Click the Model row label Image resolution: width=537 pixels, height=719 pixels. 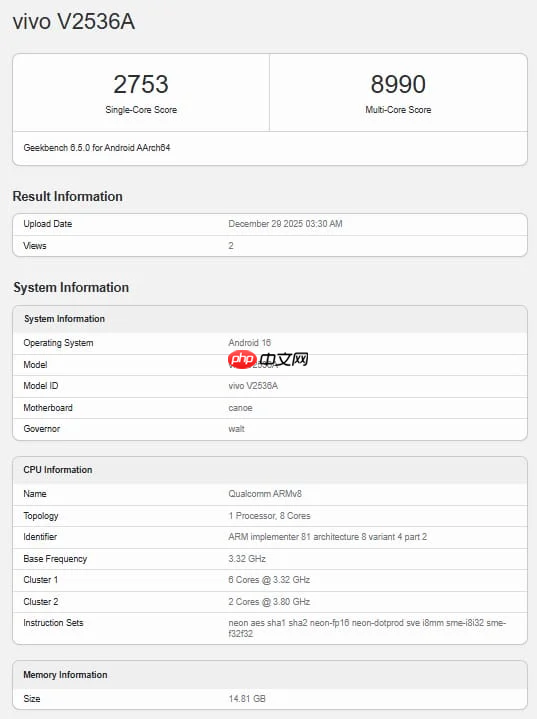tap(35, 365)
